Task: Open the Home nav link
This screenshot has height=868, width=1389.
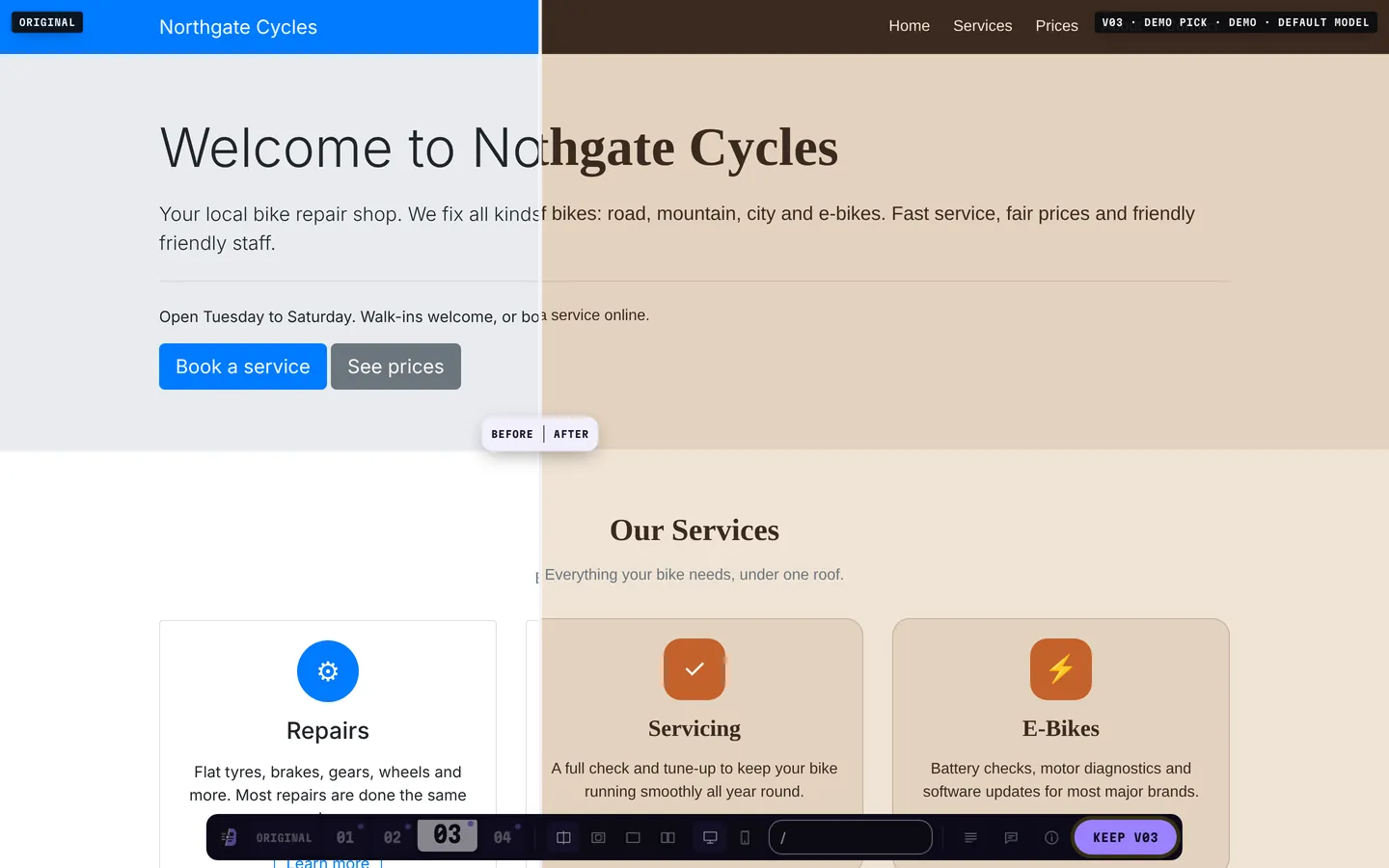Action: [910, 26]
